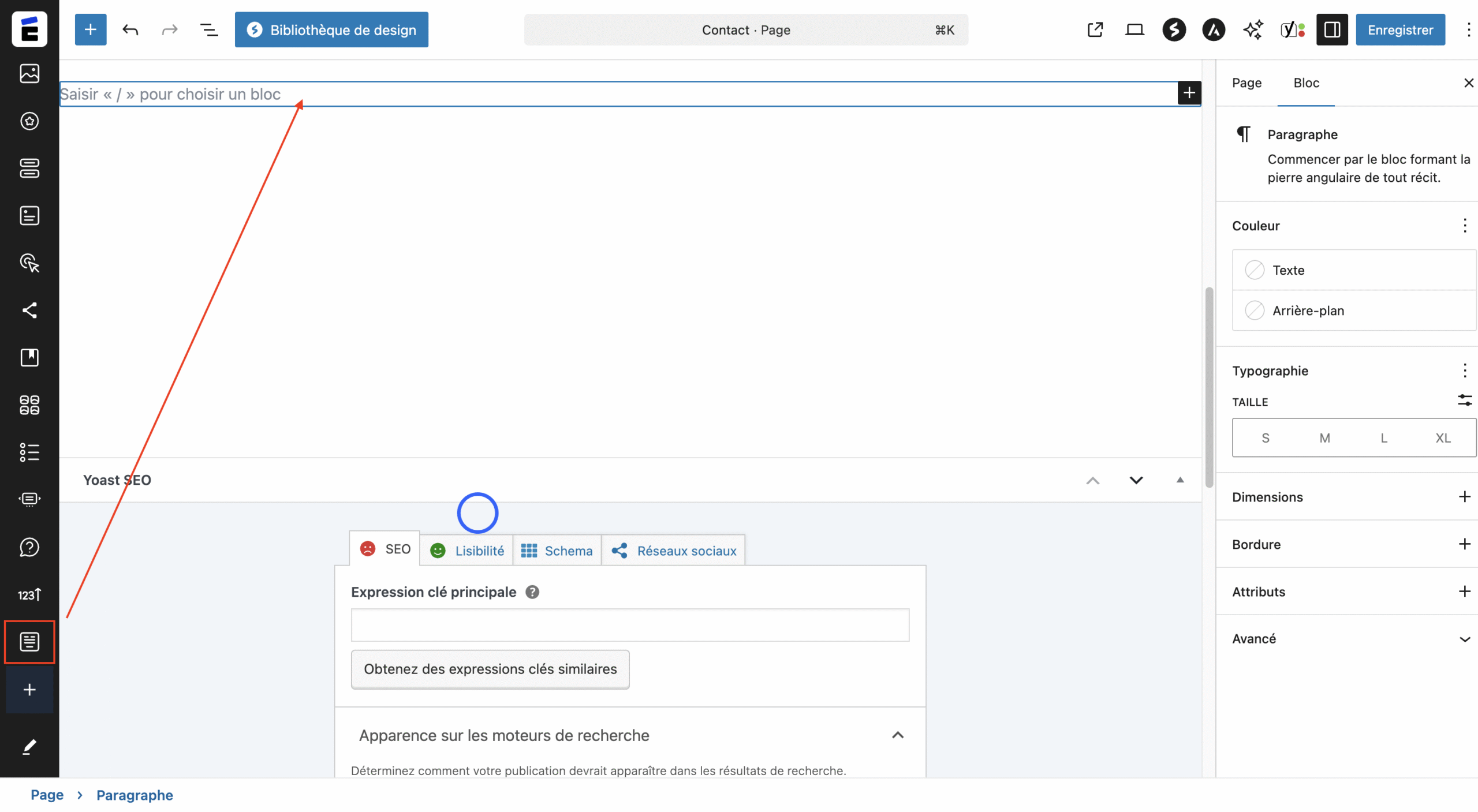This screenshot has height=812, width=1478.
Task: Switch to the Page settings tab
Action: point(1246,83)
